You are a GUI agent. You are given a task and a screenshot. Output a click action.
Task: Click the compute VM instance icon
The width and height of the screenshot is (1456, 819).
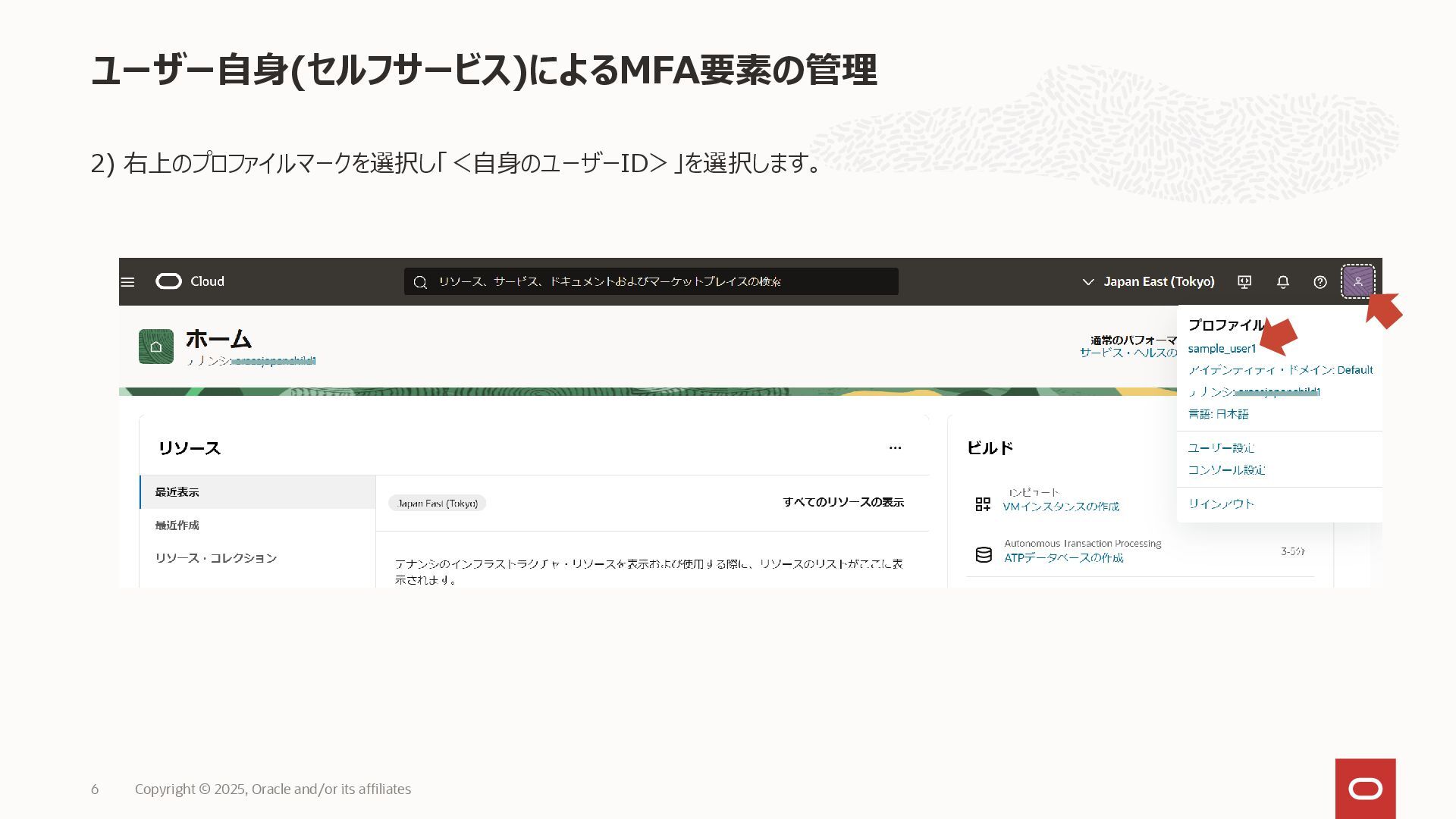coord(984,504)
